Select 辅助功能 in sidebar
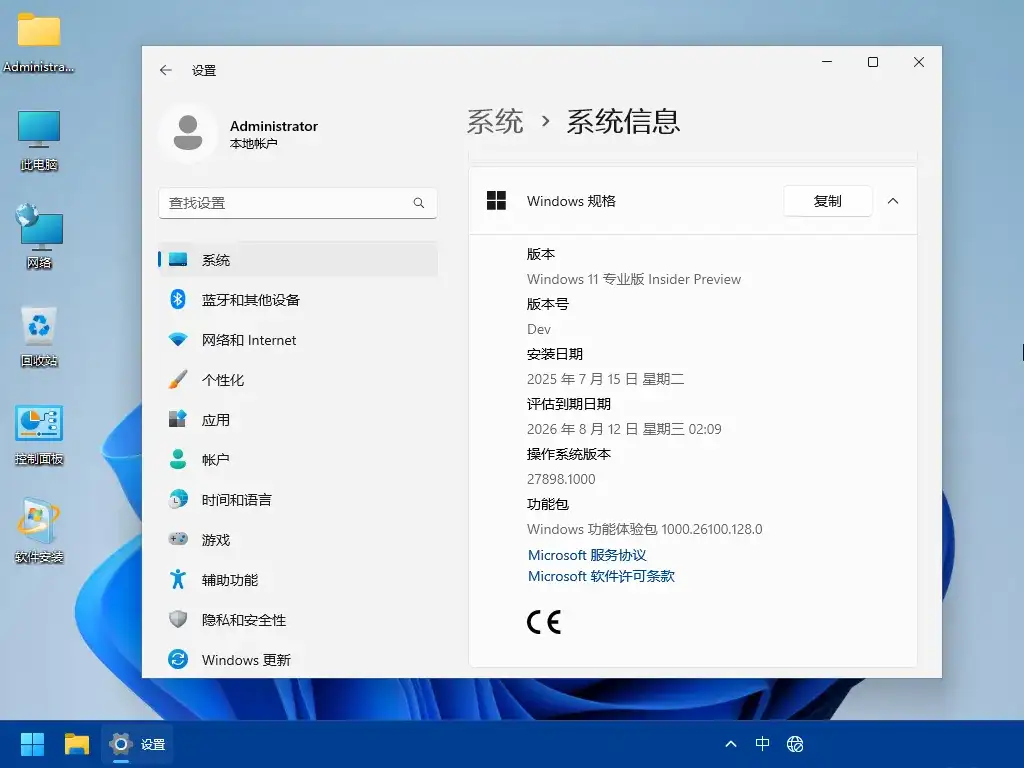The image size is (1024, 768). [x=298, y=579]
